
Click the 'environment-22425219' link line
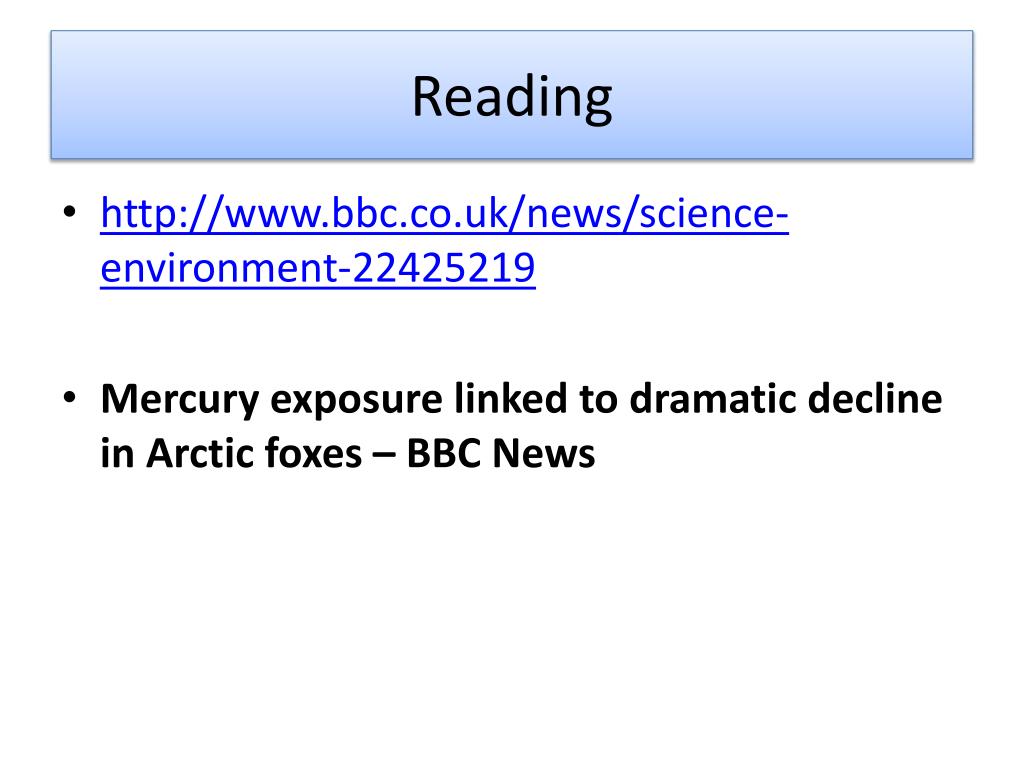point(317,268)
